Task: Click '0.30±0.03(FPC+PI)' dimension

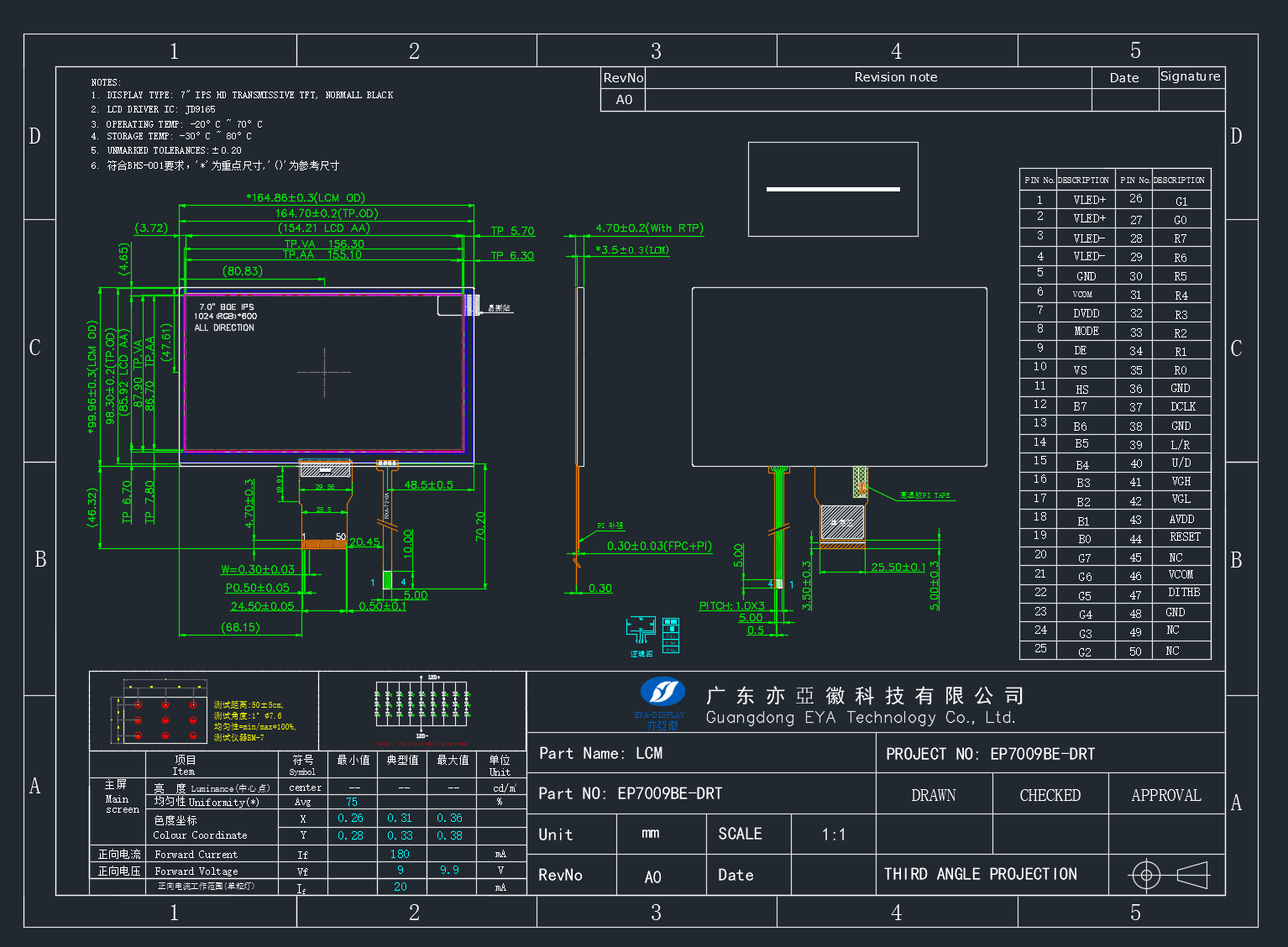Action: tap(659, 546)
